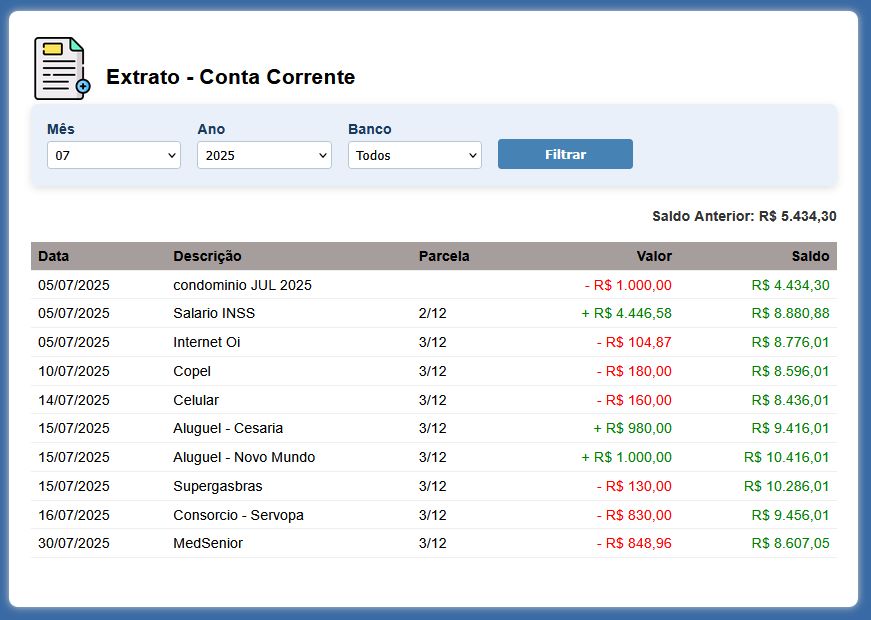The width and height of the screenshot is (871, 620).
Task: Click the Saldo column header
Action: tap(810, 256)
